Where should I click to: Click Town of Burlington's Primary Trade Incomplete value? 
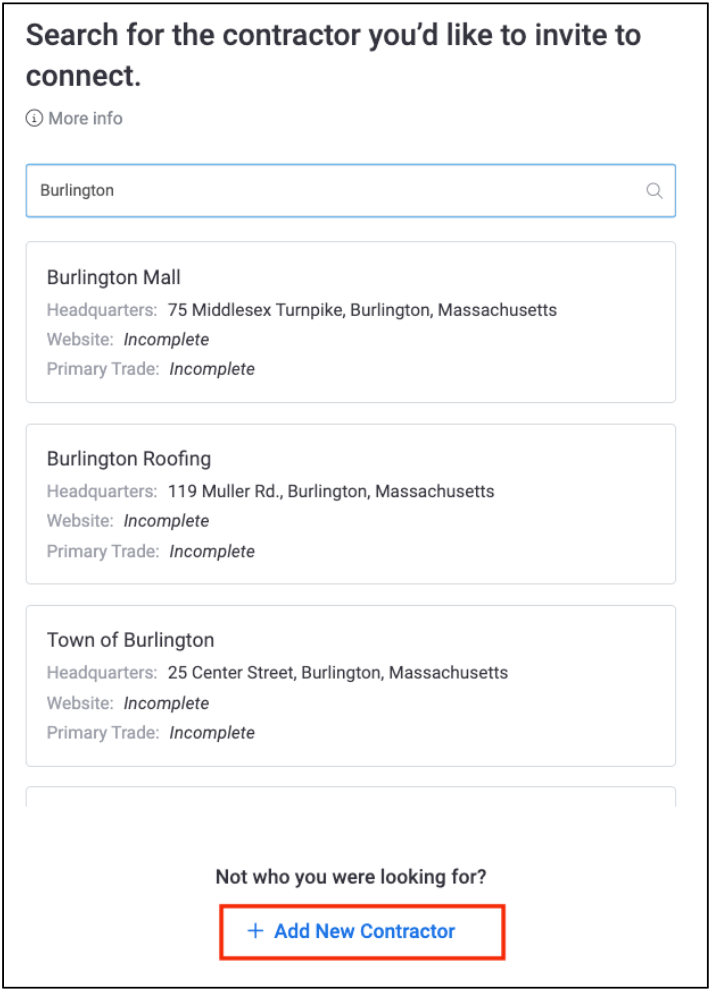click(212, 733)
